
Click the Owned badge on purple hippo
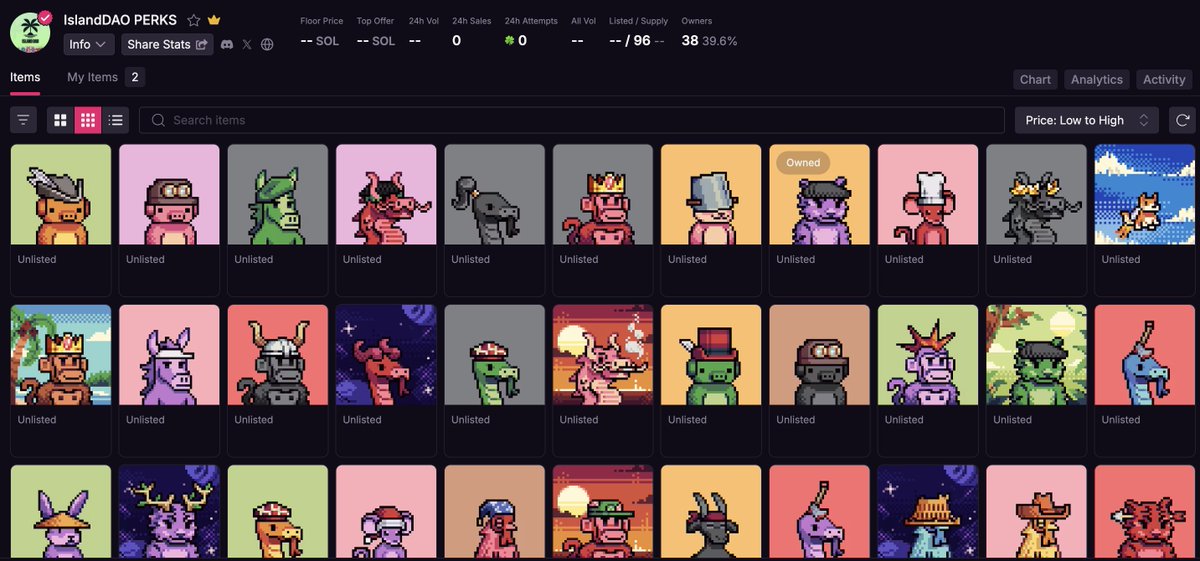[803, 163]
